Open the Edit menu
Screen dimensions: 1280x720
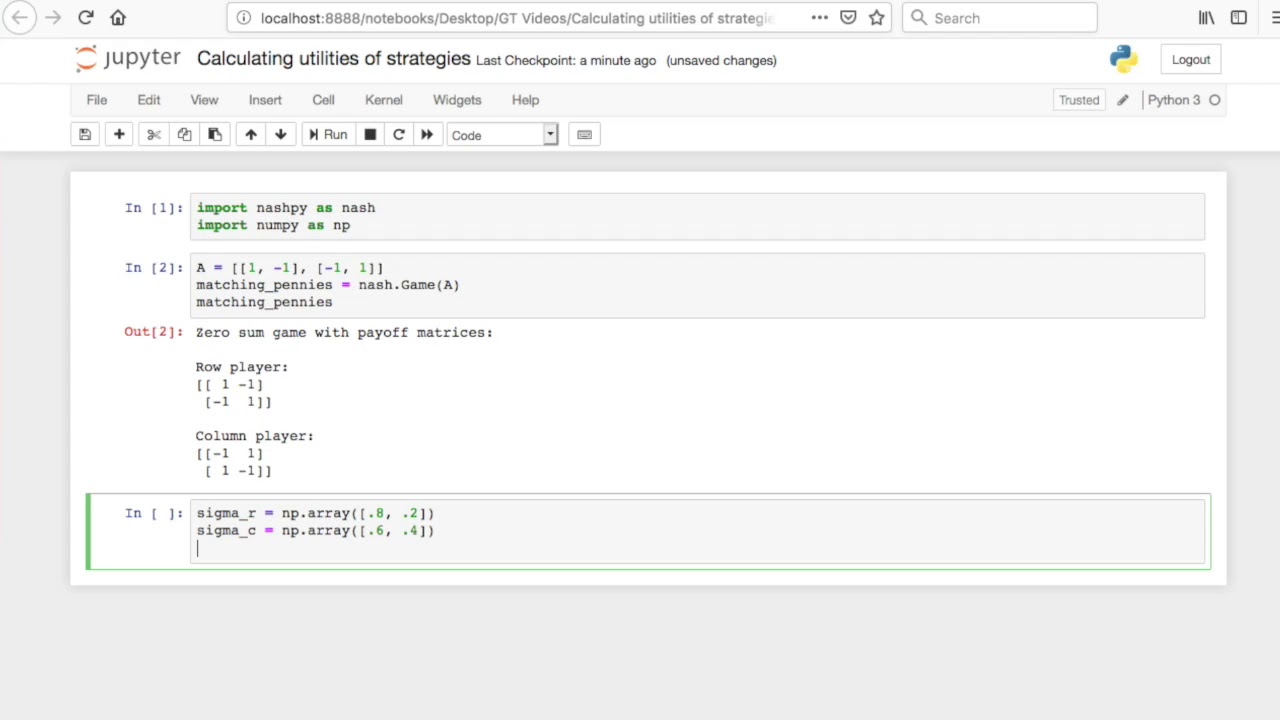click(x=149, y=100)
